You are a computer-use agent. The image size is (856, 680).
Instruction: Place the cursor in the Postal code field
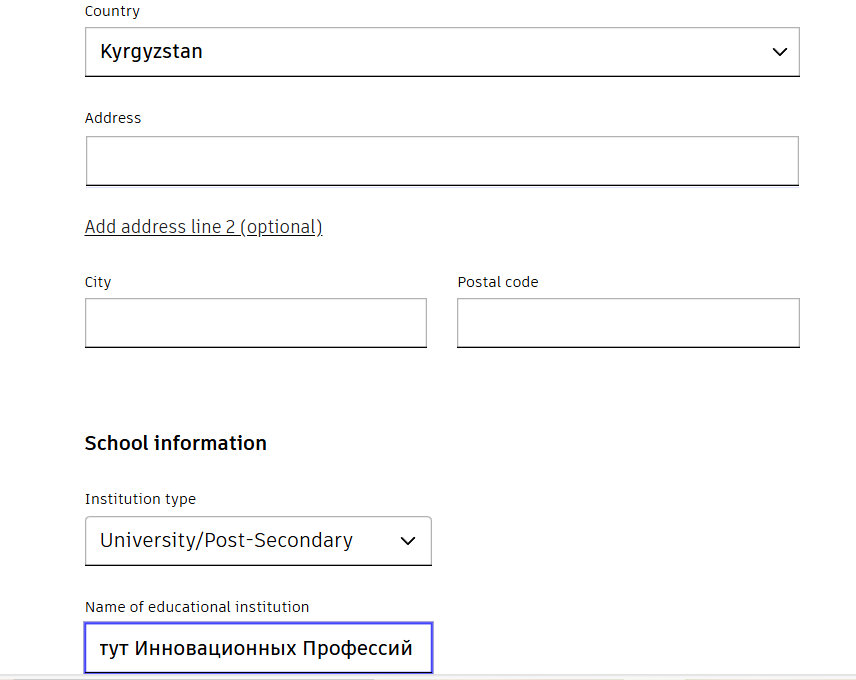point(628,323)
